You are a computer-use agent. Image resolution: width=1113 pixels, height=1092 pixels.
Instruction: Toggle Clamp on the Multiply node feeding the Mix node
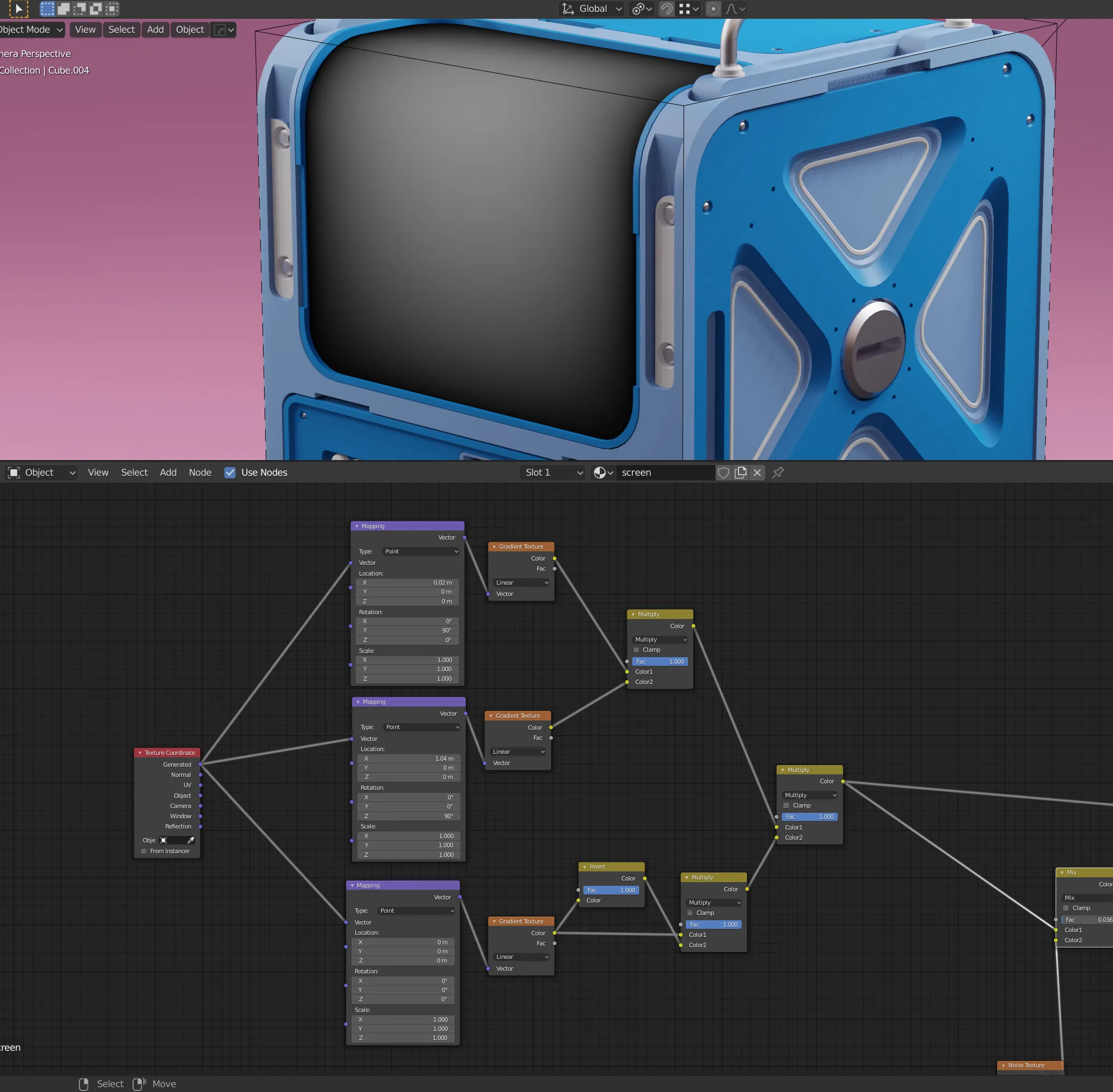point(786,806)
